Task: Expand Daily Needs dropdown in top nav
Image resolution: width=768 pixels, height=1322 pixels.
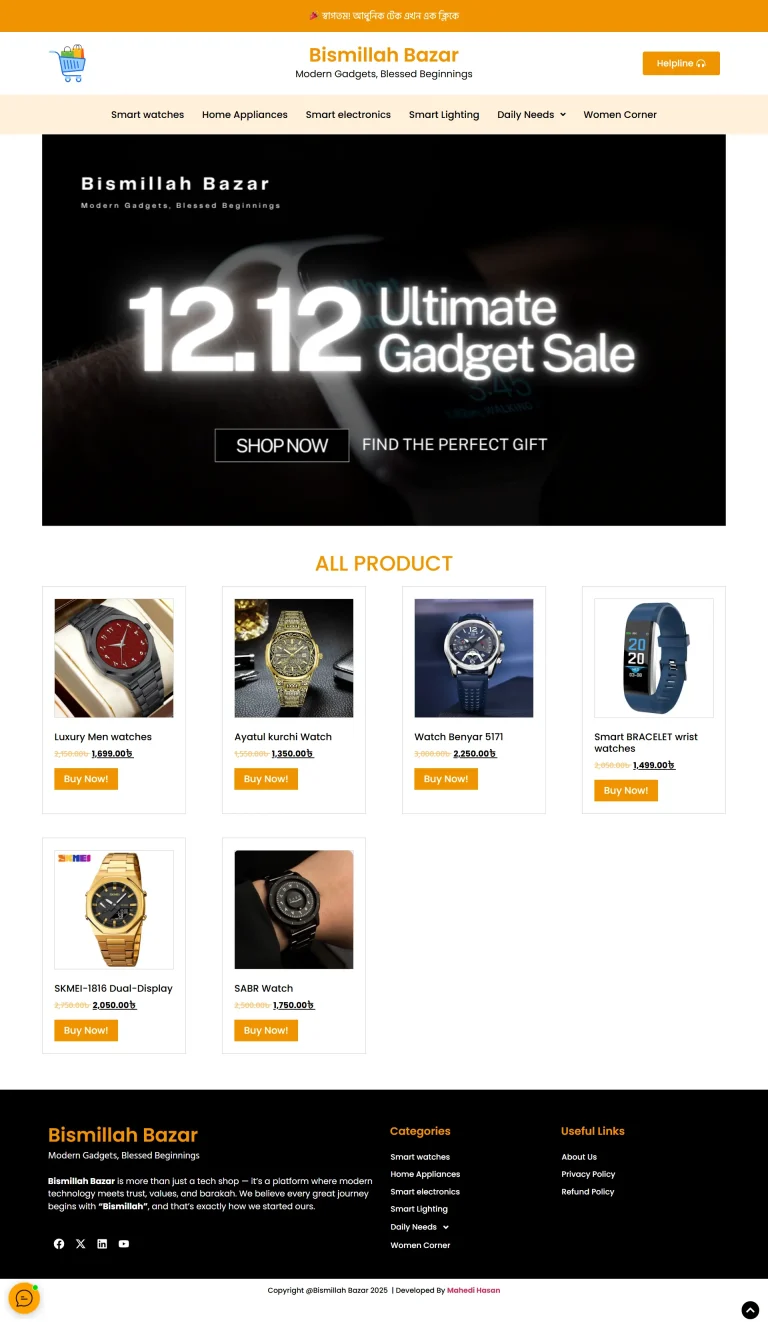Action: tap(531, 115)
